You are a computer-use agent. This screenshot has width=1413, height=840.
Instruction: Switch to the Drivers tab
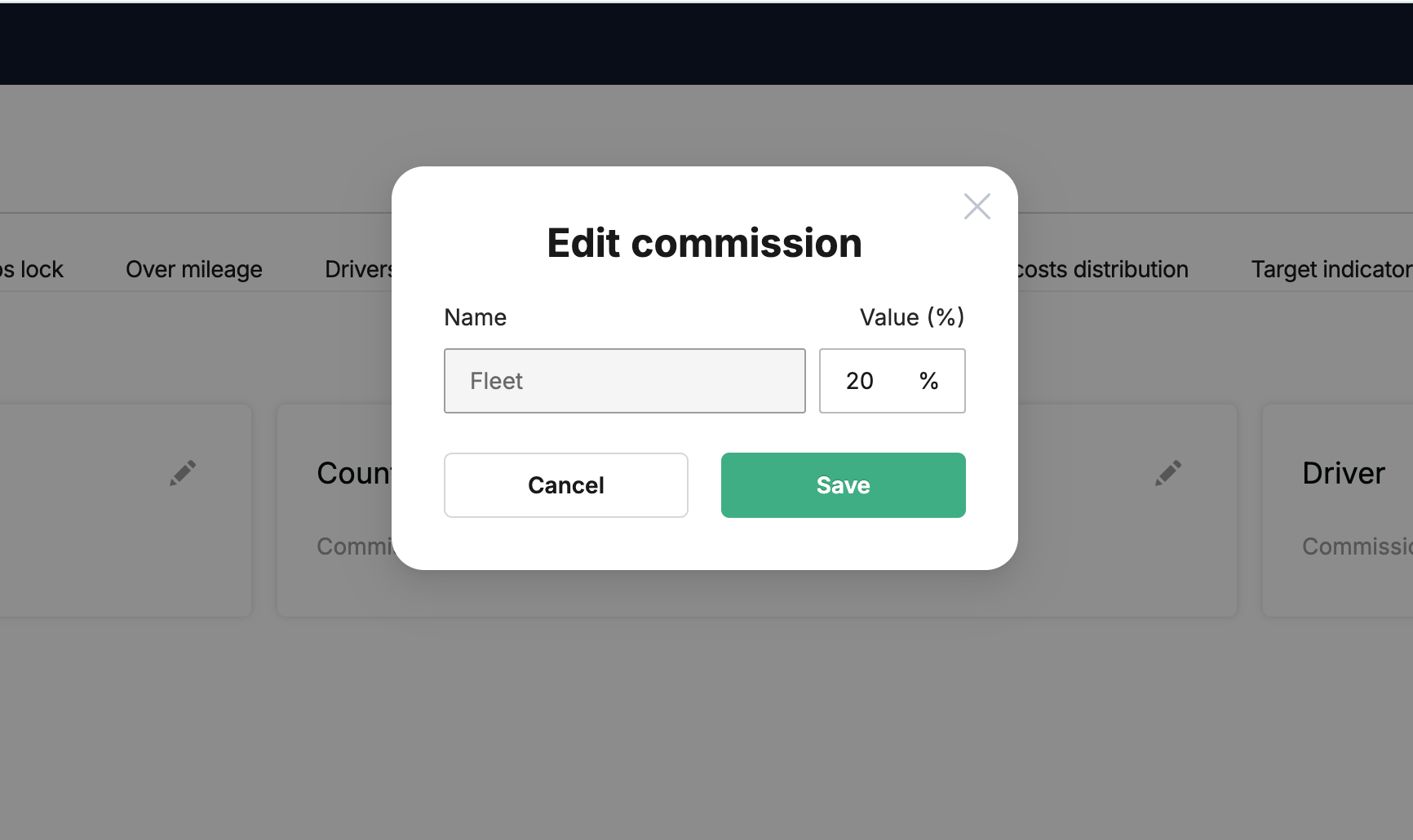point(358,269)
